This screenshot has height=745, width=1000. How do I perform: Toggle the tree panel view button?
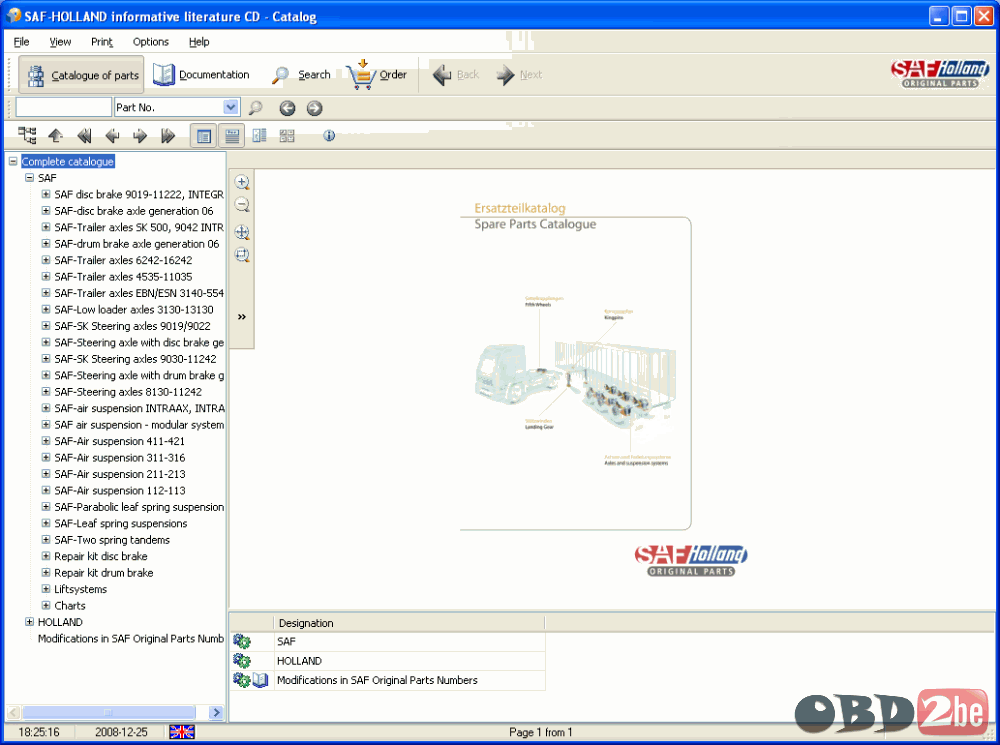point(204,135)
